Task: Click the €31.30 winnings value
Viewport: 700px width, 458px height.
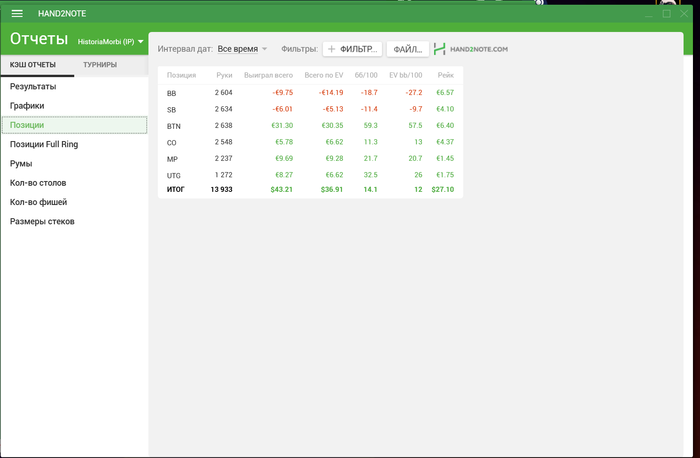Action: tap(282, 125)
